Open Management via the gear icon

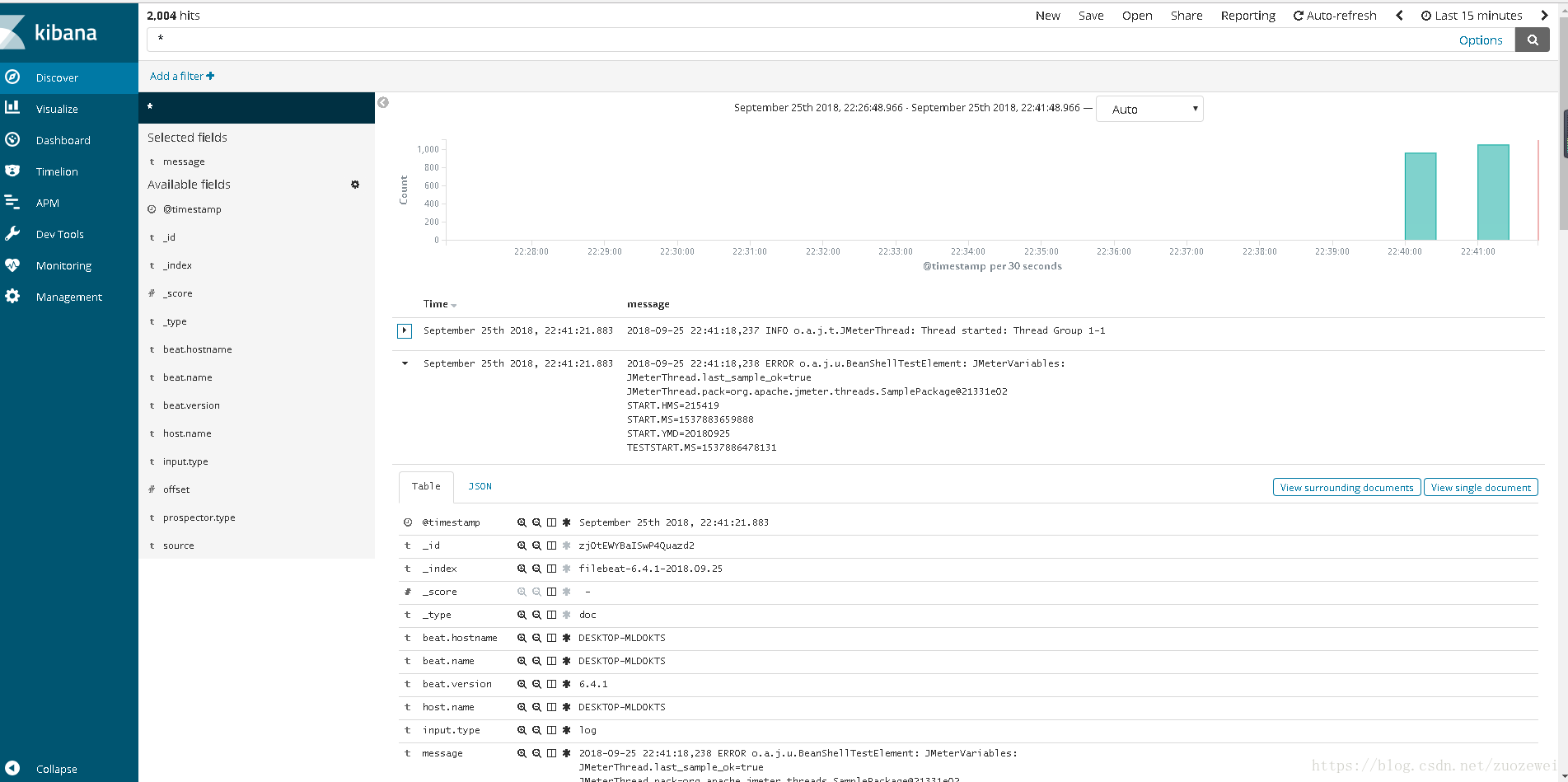tap(12, 296)
